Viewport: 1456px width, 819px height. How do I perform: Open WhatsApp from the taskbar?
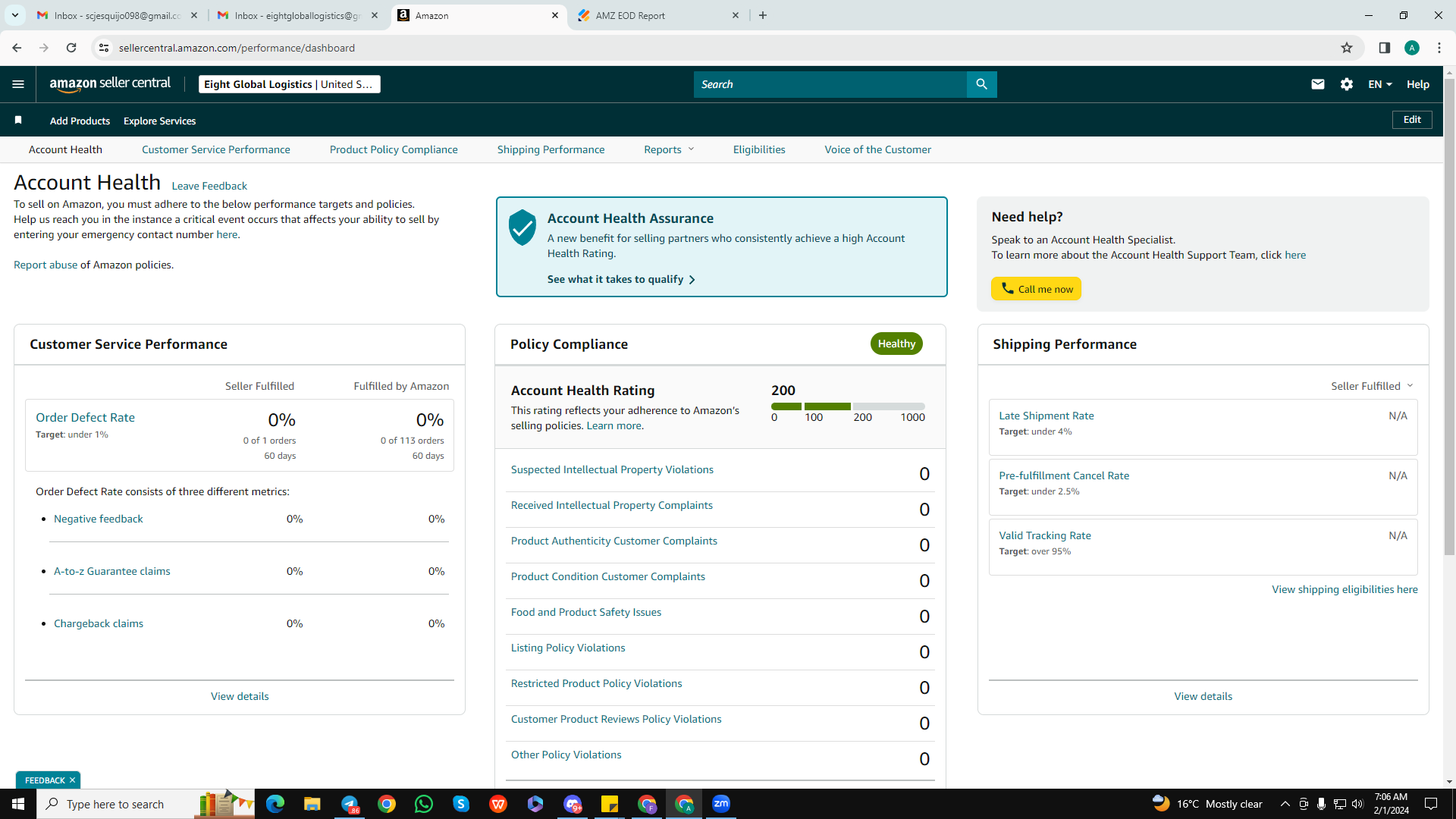coord(424,804)
